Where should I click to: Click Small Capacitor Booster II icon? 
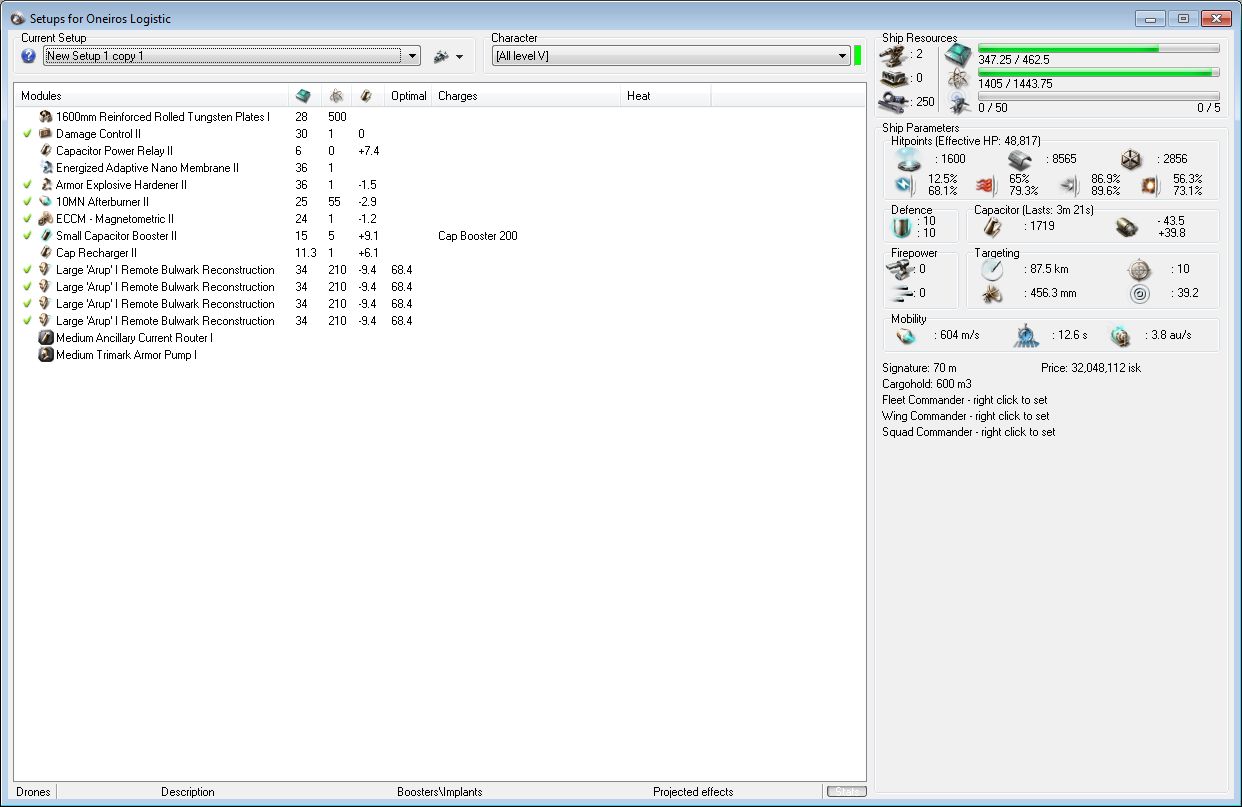pos(45,236)
